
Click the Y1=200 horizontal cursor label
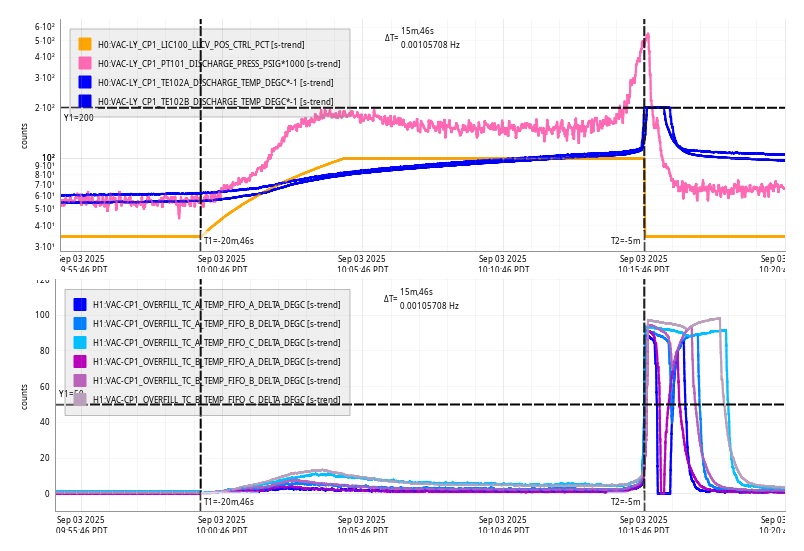[x=78, y=118]
